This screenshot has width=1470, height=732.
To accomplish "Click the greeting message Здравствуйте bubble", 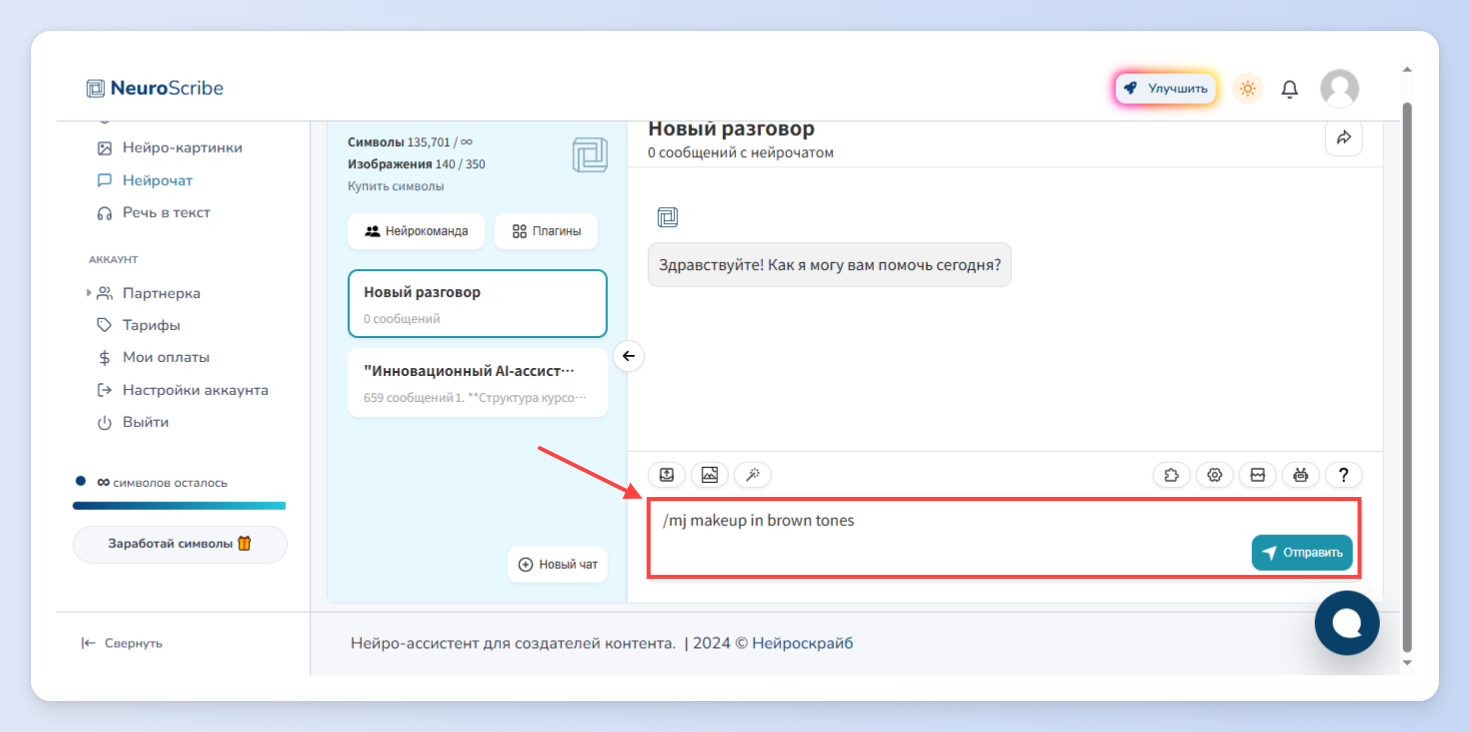I will pos(829,265).
